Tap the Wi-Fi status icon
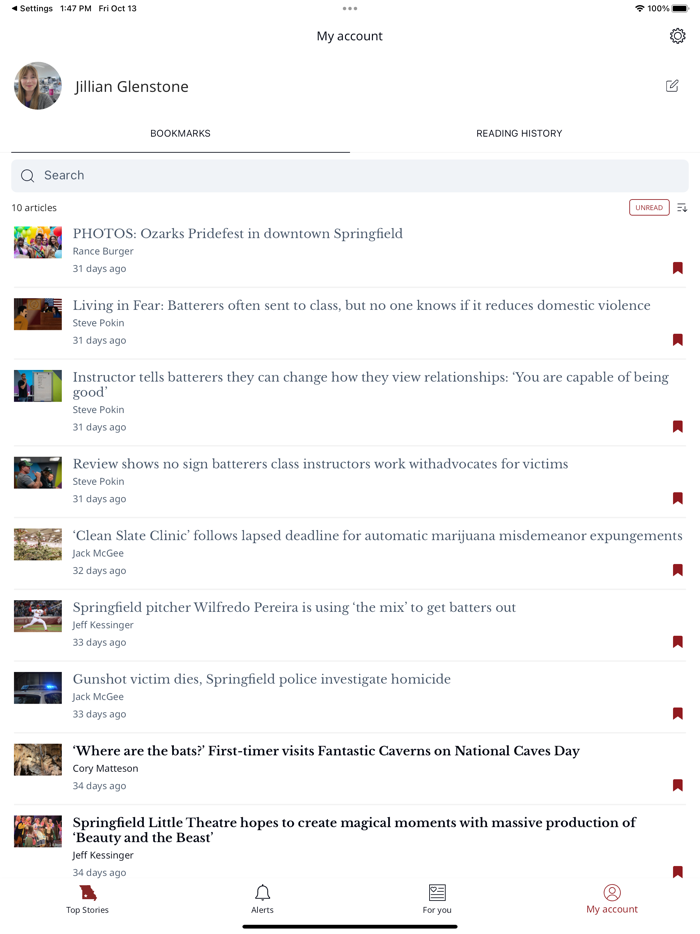Viewport: 700px width, 934px height. 640,8
